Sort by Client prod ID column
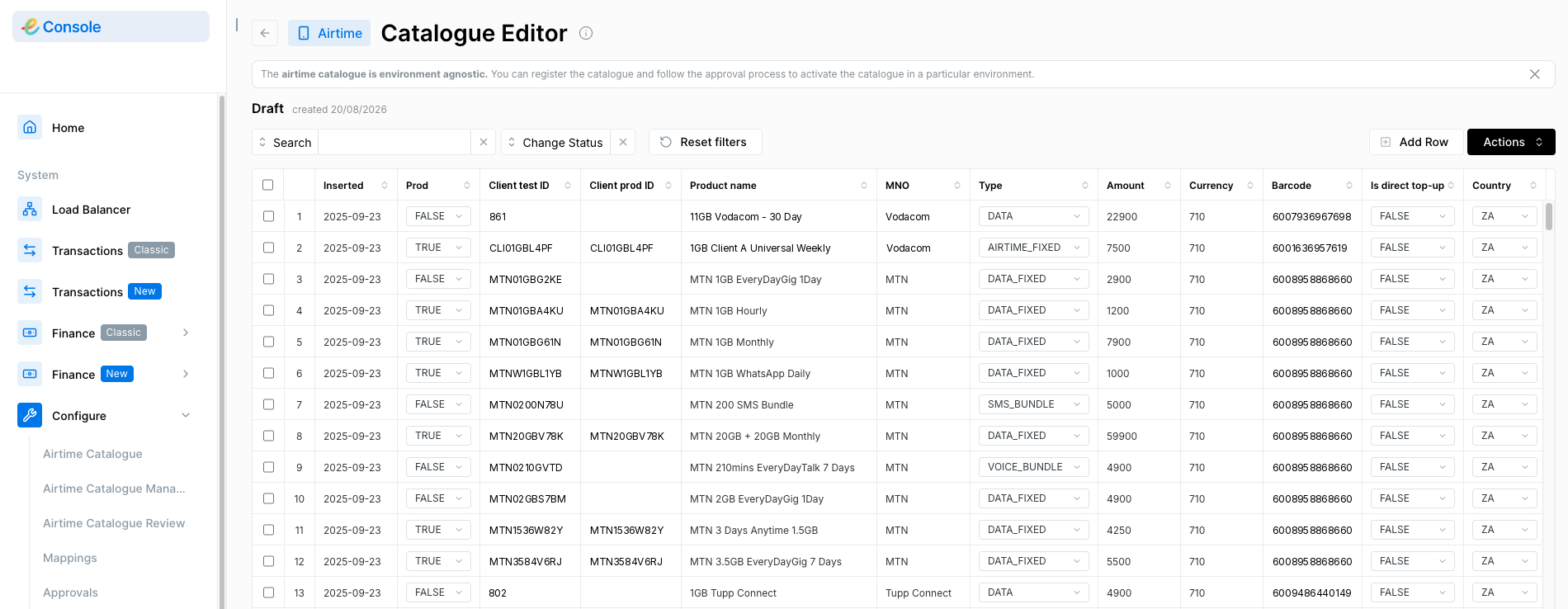This screenshot has height=609, width=1568. point(668,186)
